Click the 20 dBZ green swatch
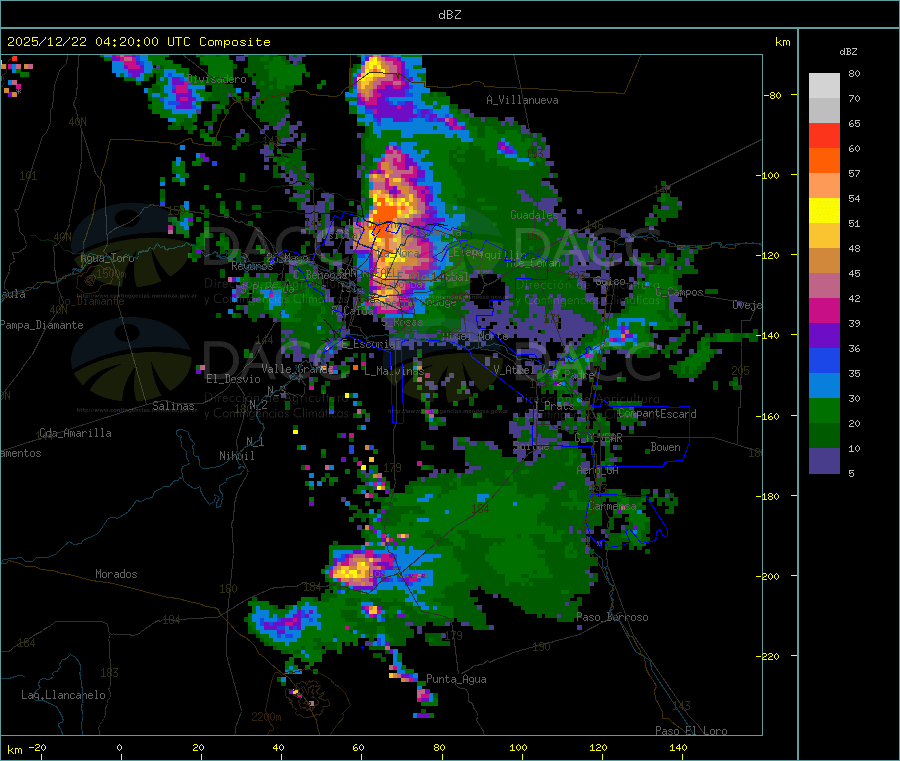This screenshot has height=761, width=900. point(824,411)
